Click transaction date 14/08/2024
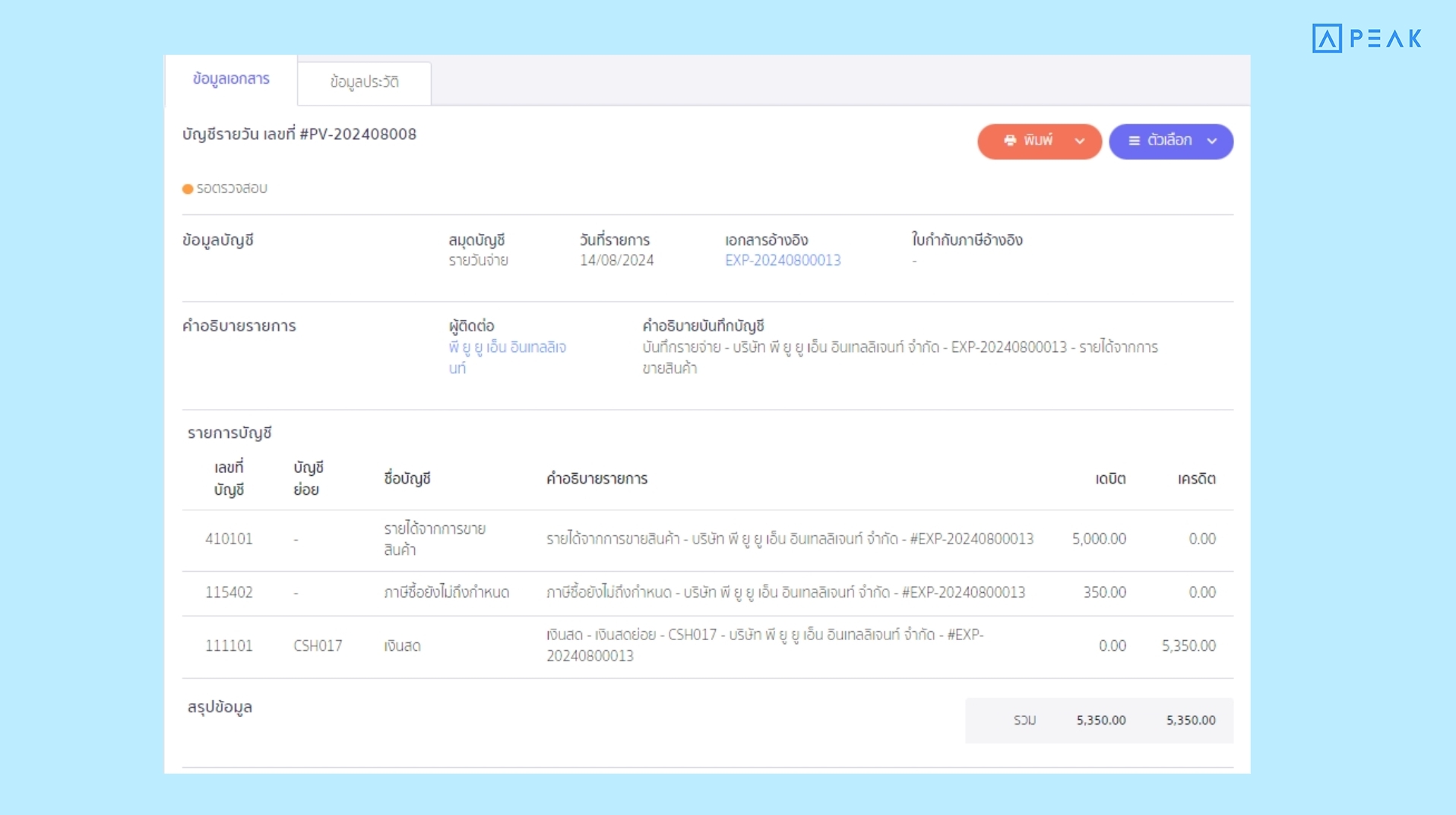The image size is (1456, 815). (x=616, y=260)
